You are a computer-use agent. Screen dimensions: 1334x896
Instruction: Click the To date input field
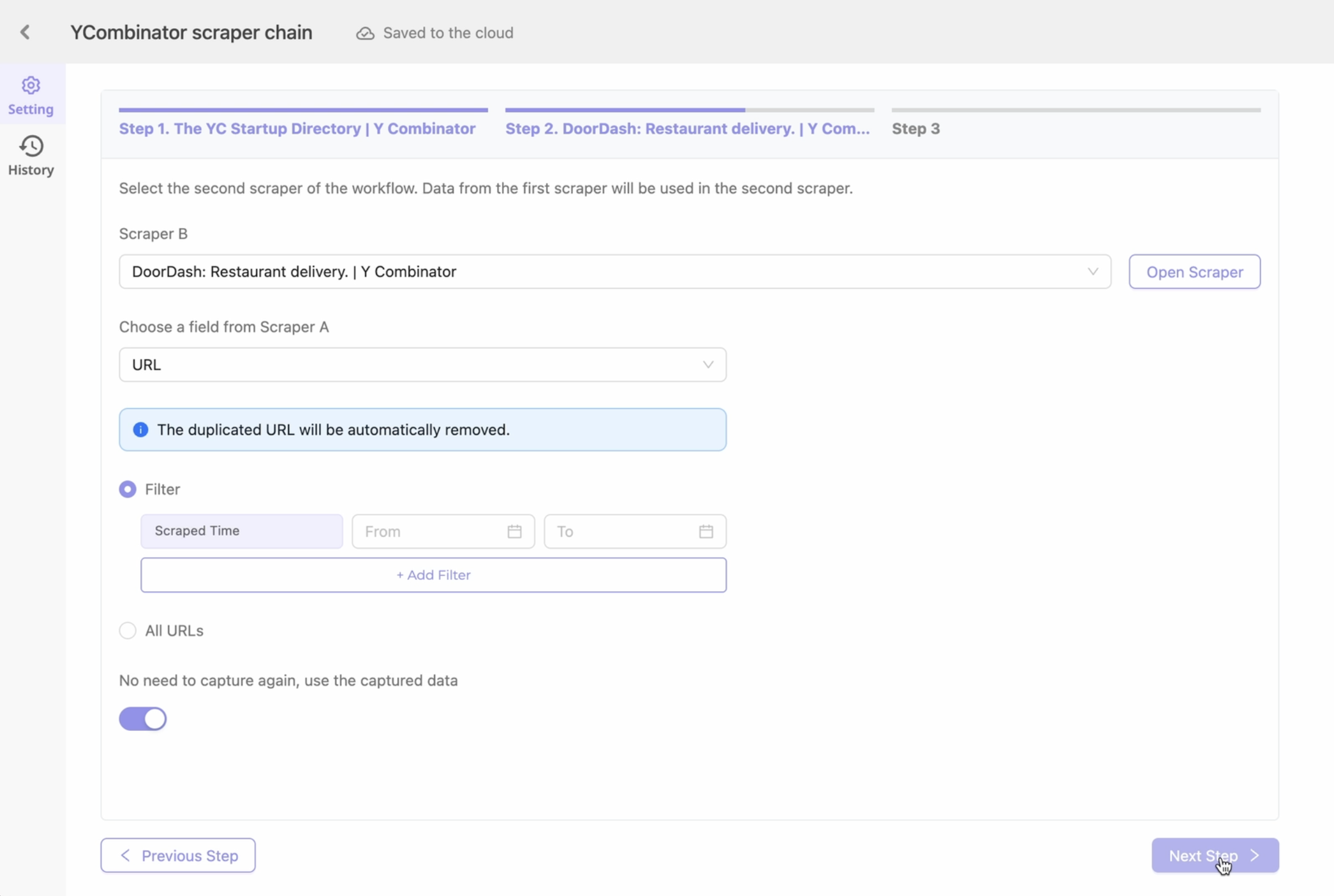point(635,531)
